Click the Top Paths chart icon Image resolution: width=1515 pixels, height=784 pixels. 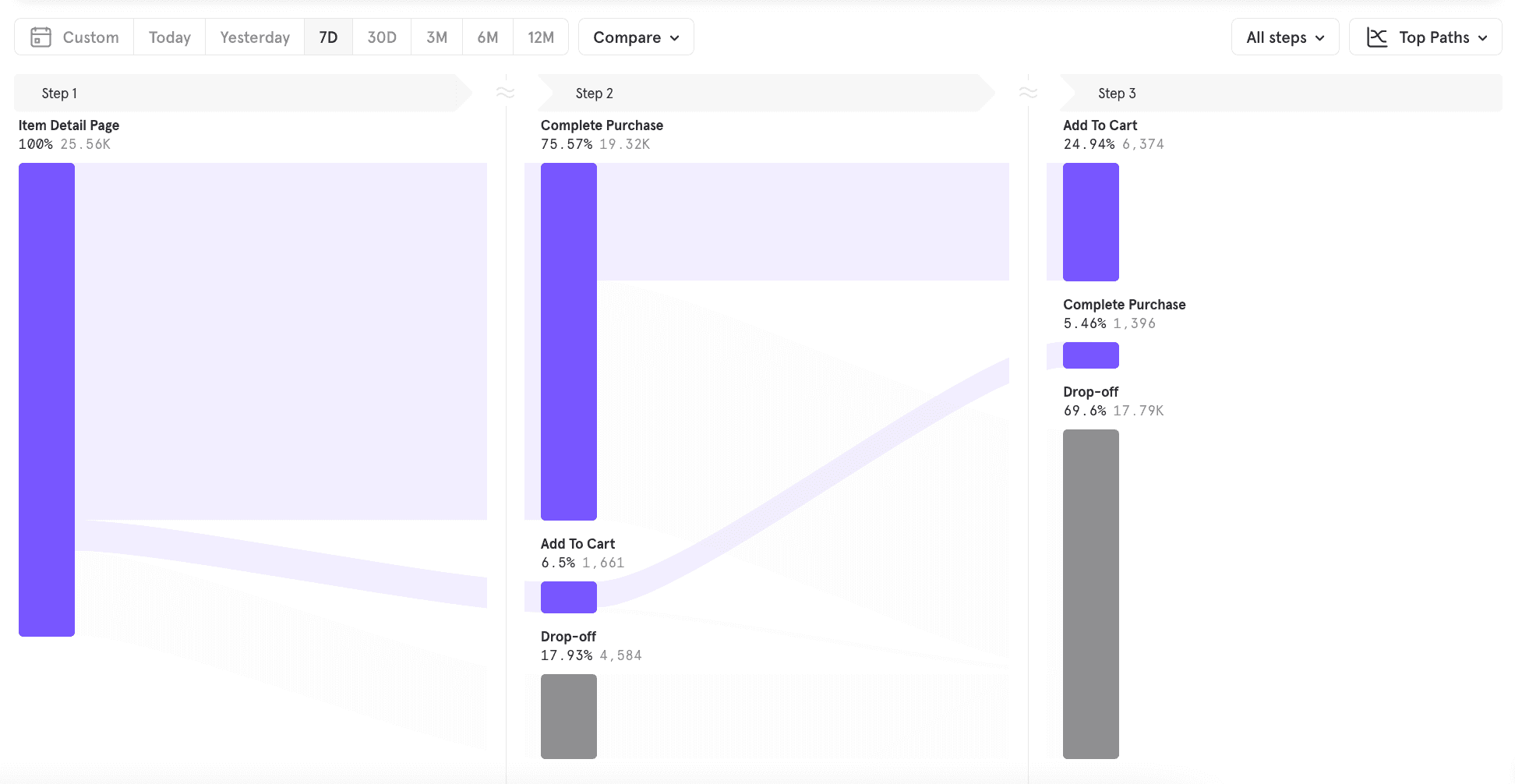coord(1377,37)
